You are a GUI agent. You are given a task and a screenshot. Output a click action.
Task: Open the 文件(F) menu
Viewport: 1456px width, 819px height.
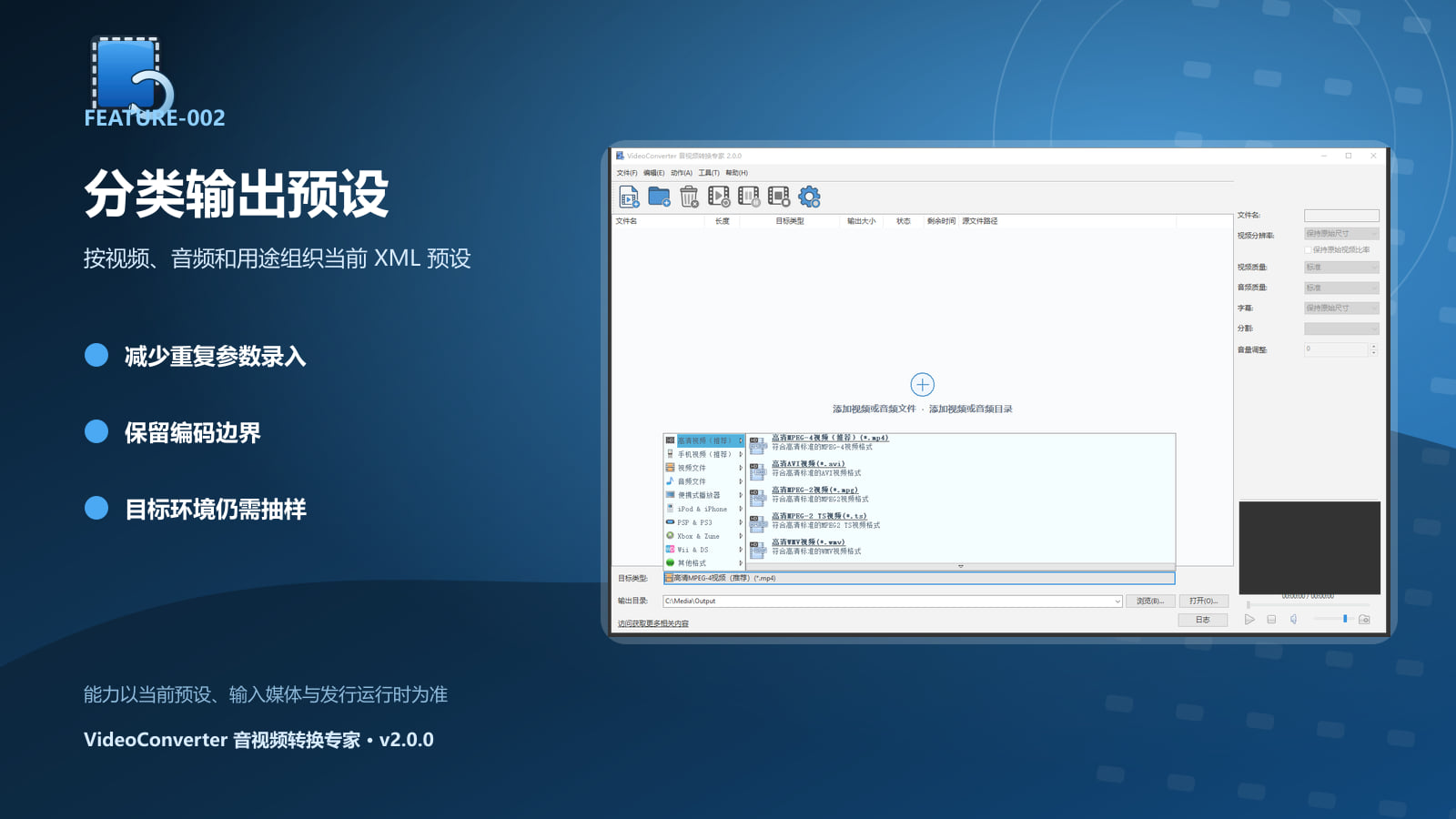[x=627, y=173]
